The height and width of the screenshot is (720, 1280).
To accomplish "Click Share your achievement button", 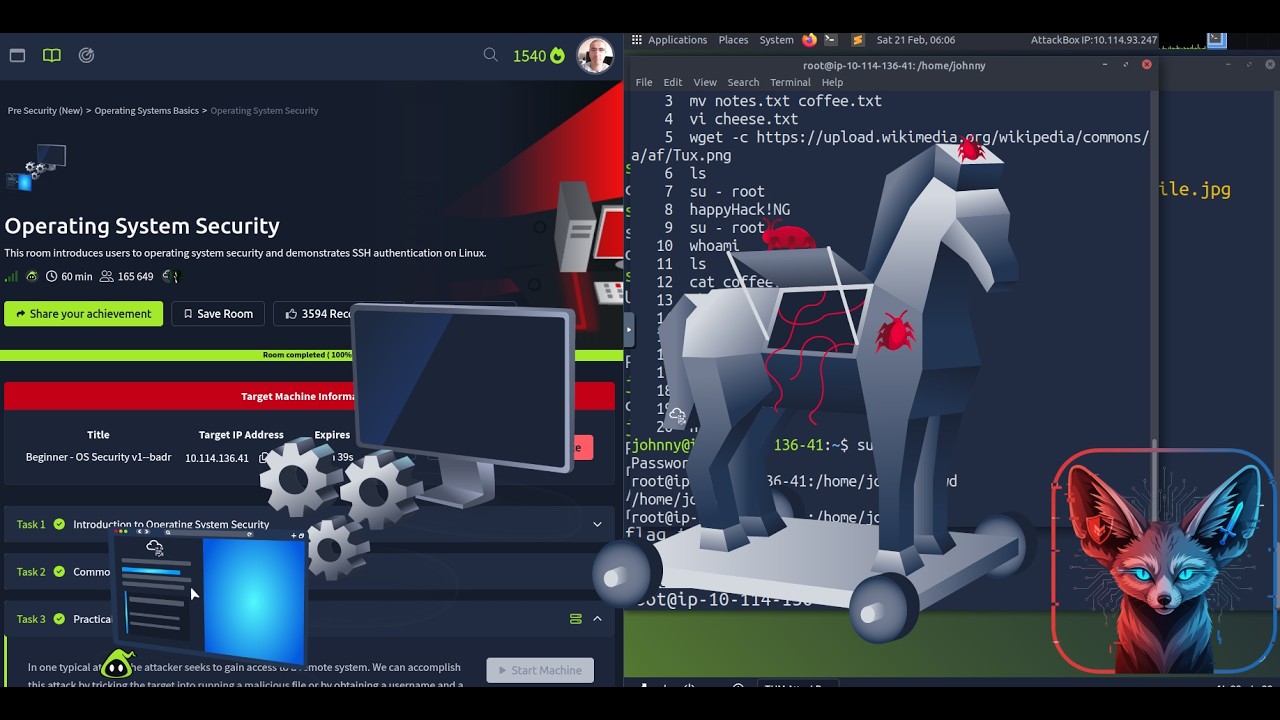I will pyautogui.click(x=83, y=314).
